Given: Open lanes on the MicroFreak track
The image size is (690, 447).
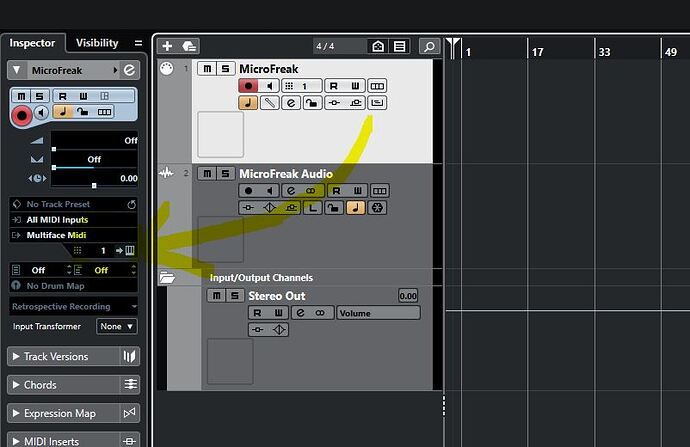Looking at the screenshot, I should pos(377,86).
